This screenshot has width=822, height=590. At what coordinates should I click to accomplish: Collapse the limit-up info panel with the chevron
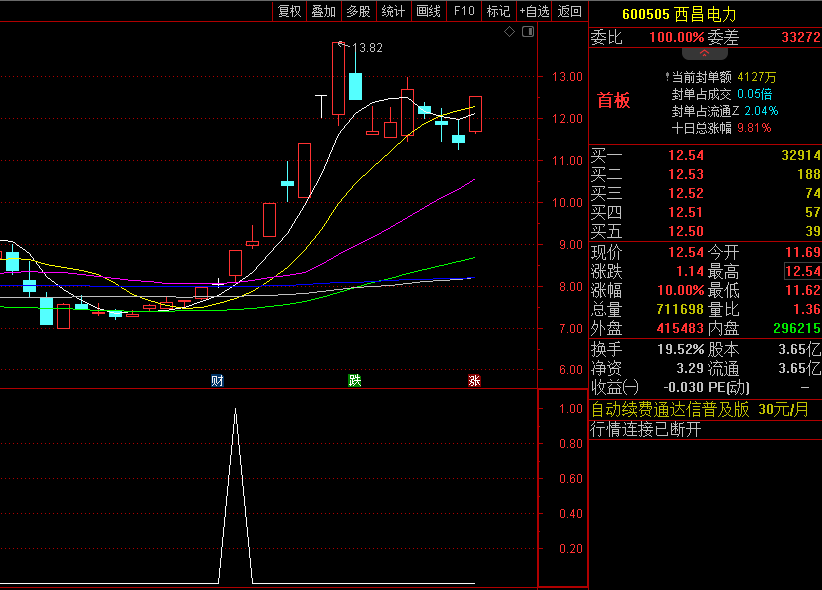pos(705,53)
